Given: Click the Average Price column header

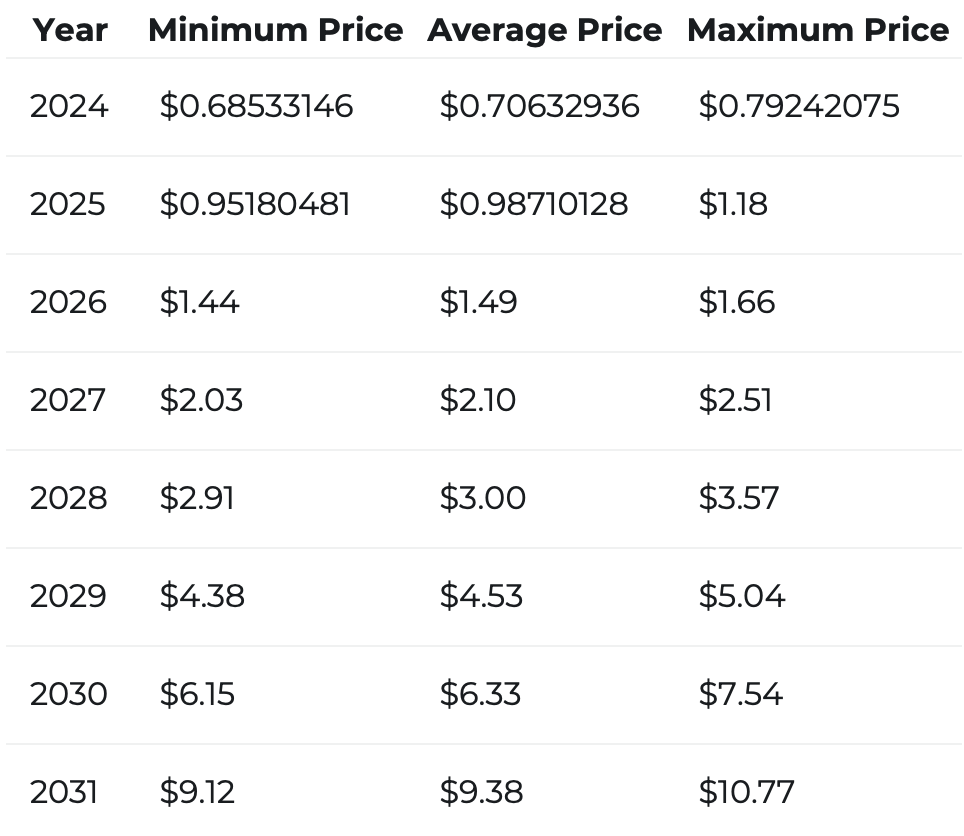Looking at the screenshot, I should 544,30.
